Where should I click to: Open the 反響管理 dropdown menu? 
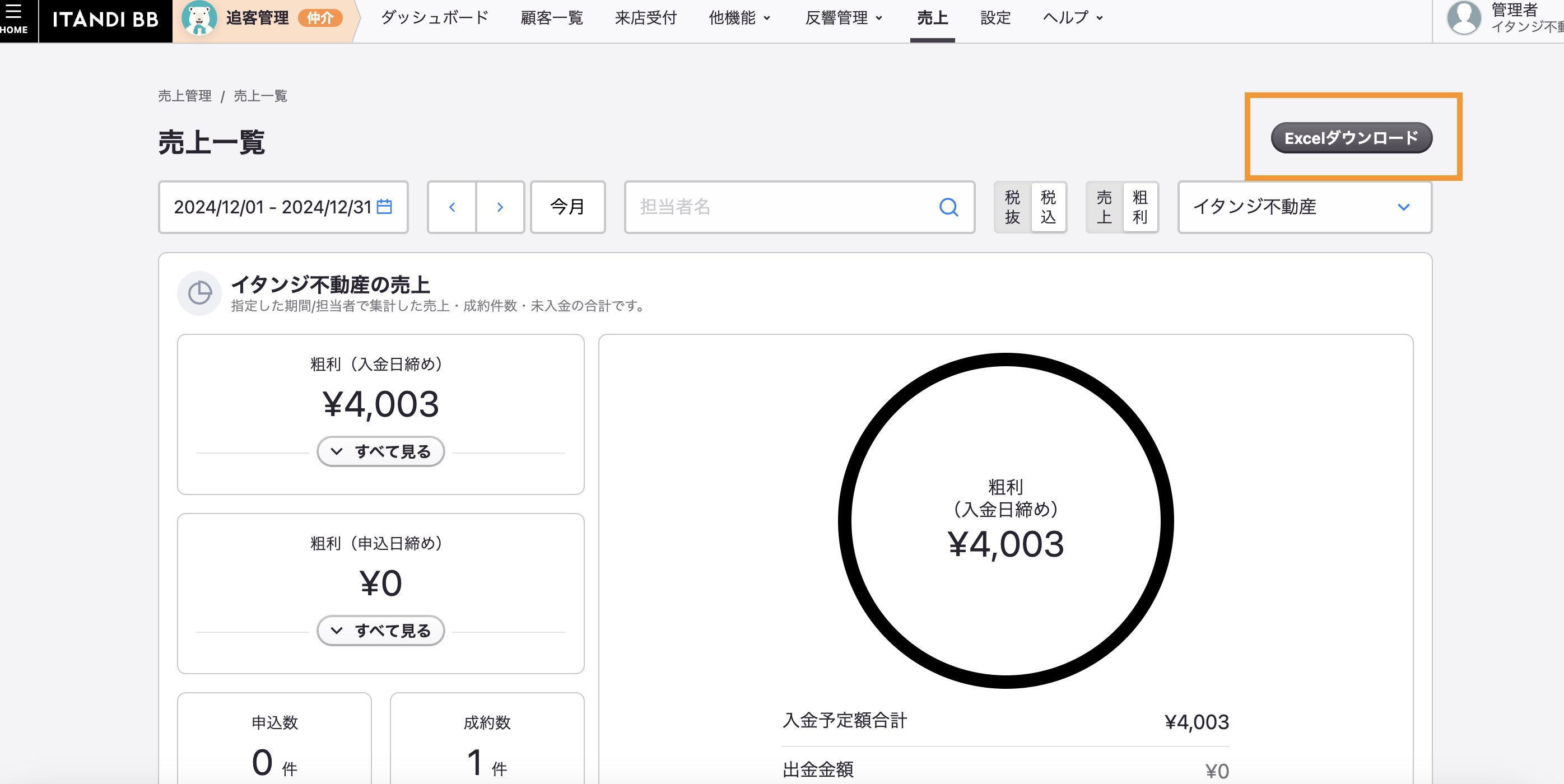[x=844, y=18]
